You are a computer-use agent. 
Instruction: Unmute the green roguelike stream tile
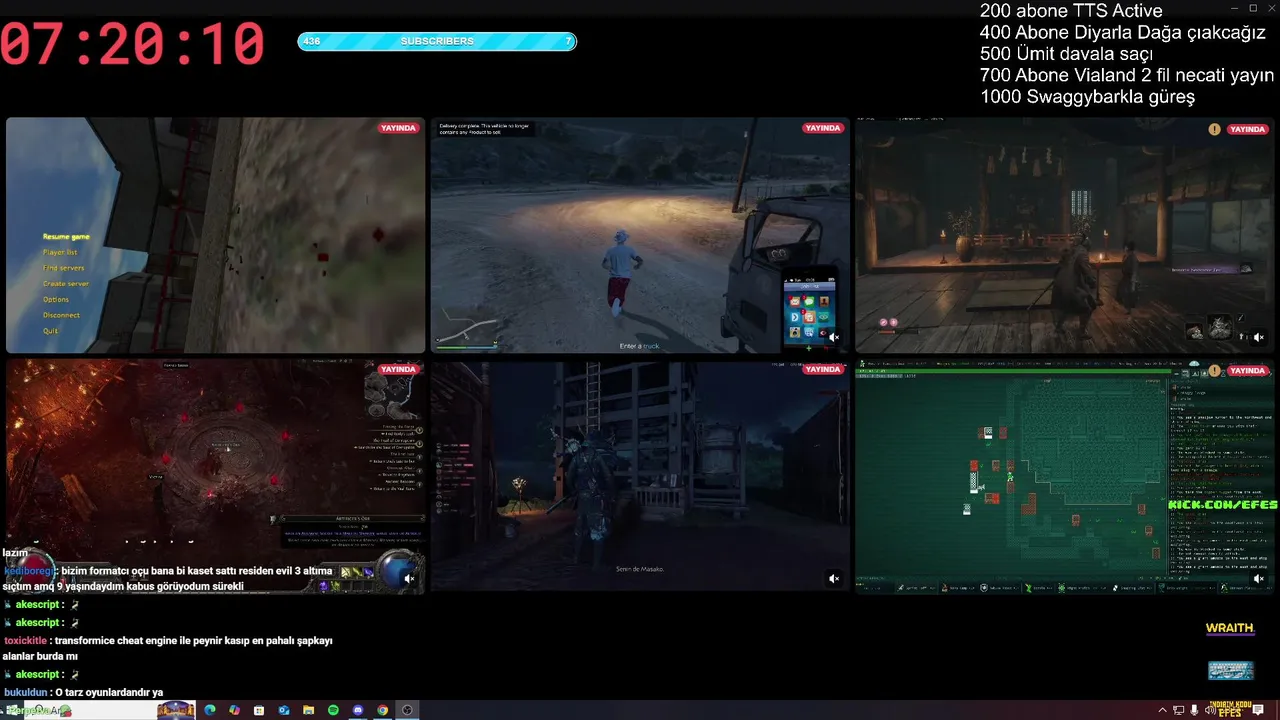coord(1259,578)
